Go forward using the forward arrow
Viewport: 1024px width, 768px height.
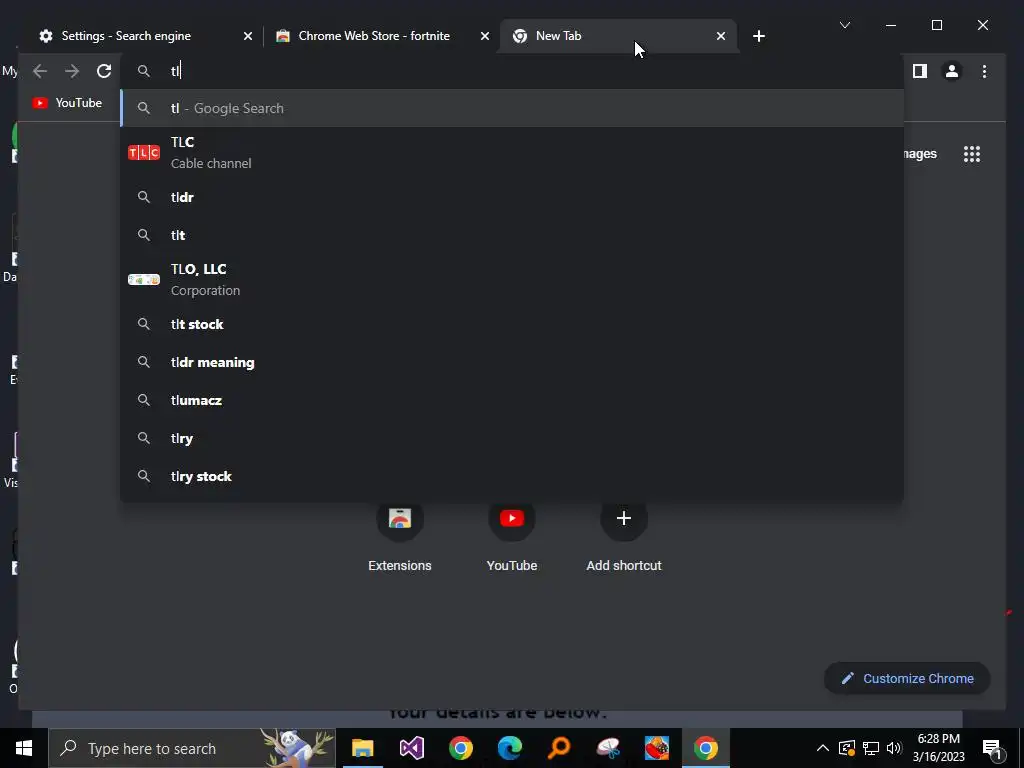[72, 71]
